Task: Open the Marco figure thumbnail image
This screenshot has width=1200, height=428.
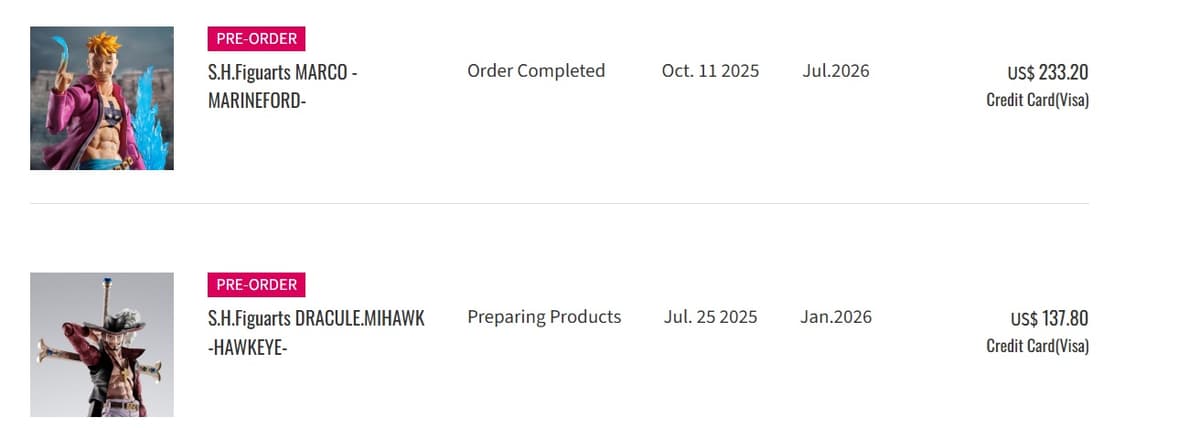Action: tap(101, 98)
